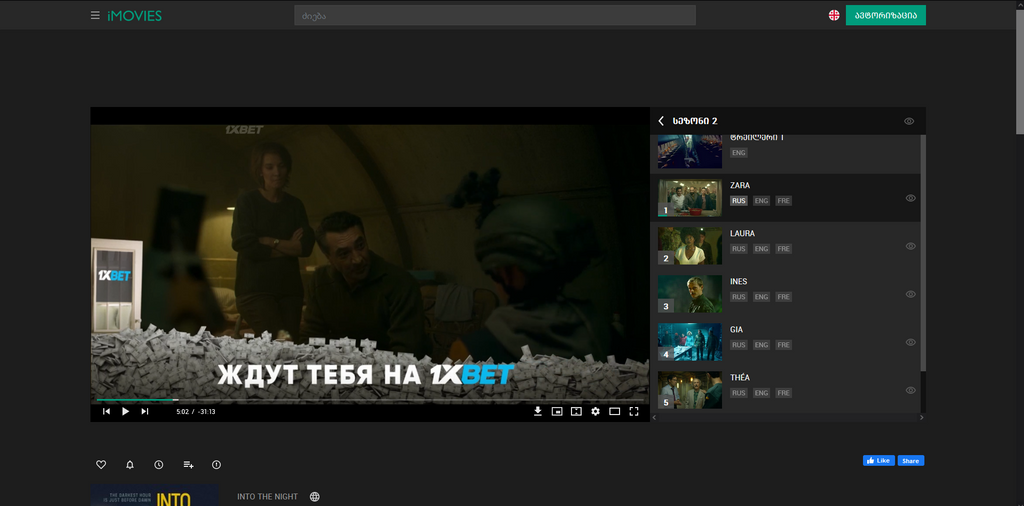Select ENG audio for GIA episode
Viewport: 1024px width, 506px height.
761,345
